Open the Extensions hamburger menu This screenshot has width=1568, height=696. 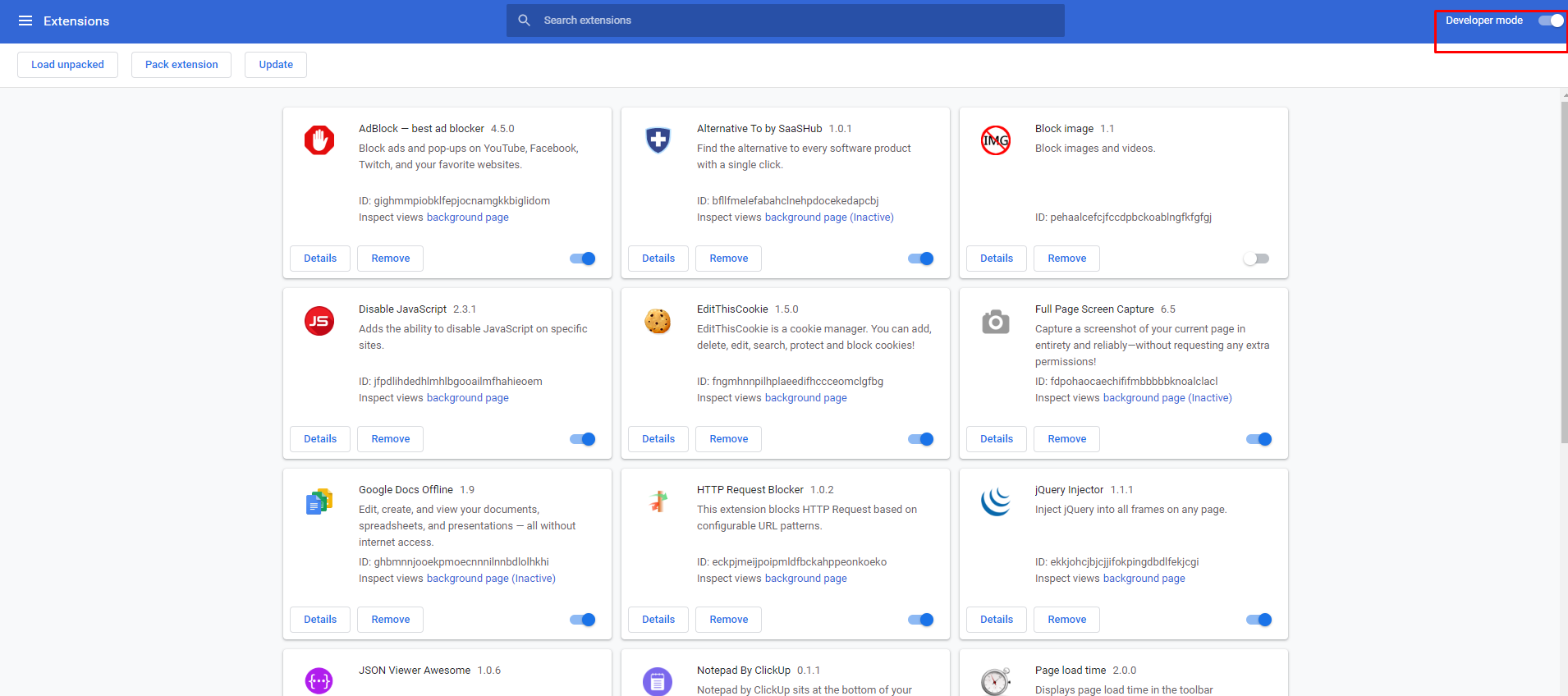[25, 21]
